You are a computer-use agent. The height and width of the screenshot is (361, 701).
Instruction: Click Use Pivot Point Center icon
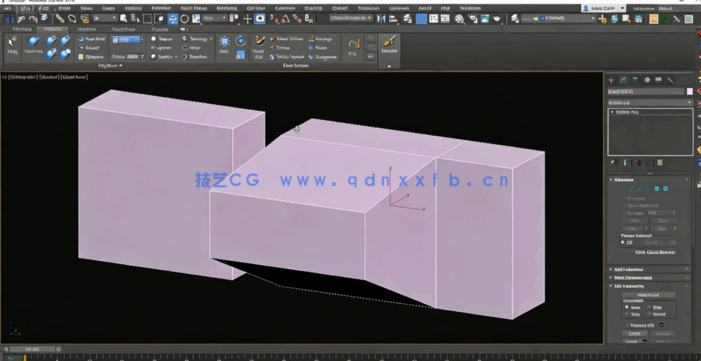234,18
